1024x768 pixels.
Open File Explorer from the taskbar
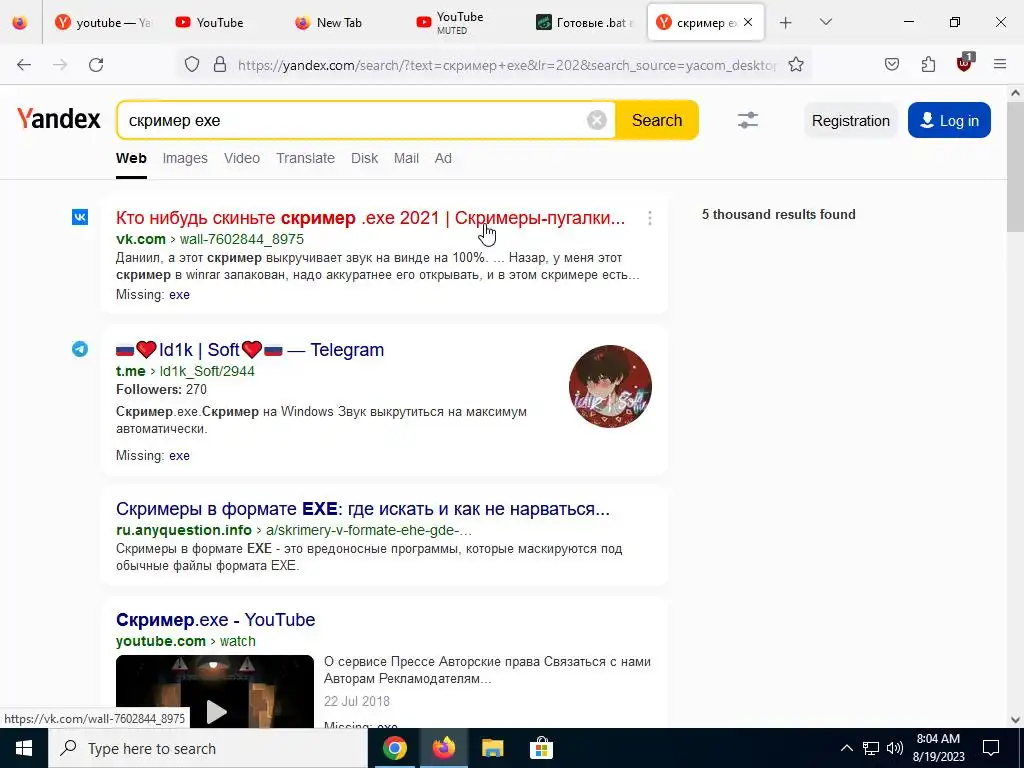(x=492, y=748)
